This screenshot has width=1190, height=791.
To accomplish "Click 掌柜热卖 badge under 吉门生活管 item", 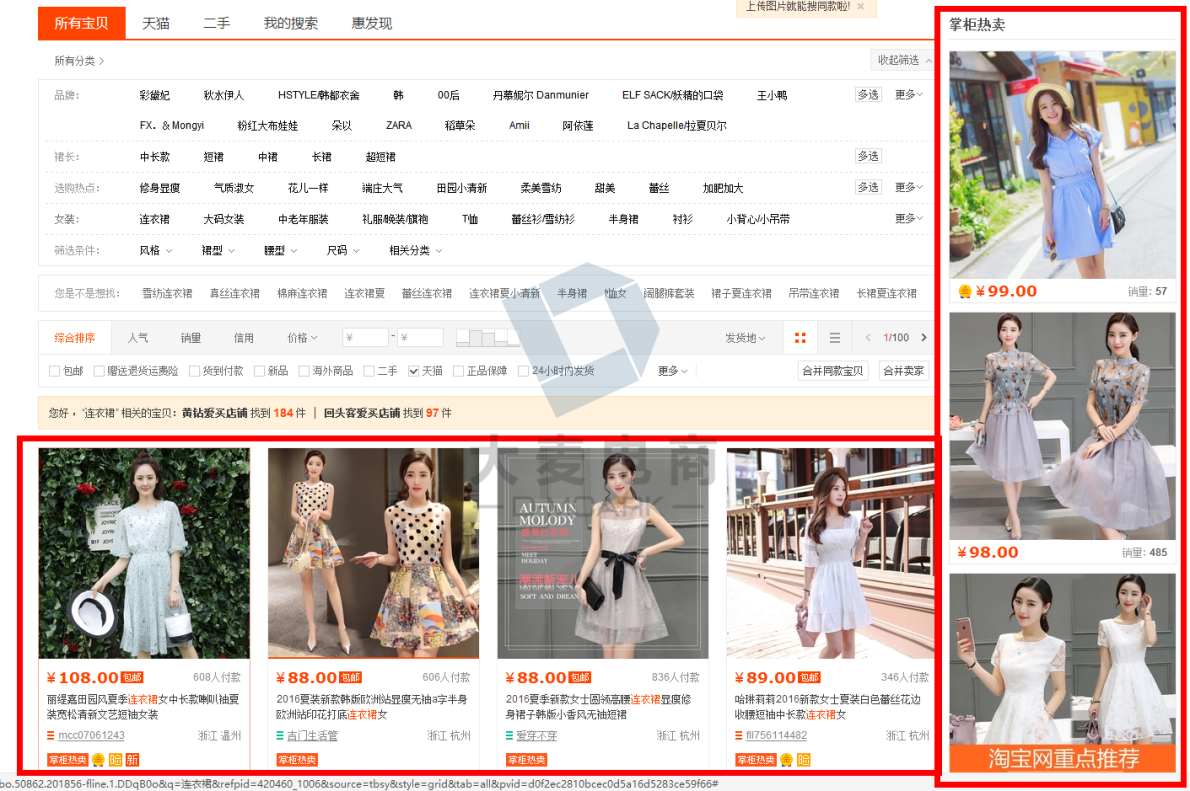I will point(297,760).
